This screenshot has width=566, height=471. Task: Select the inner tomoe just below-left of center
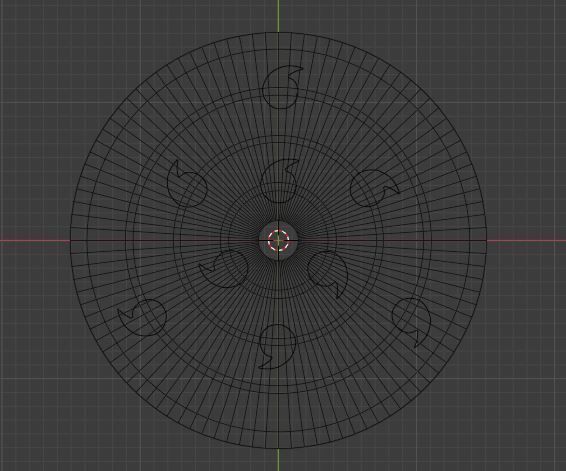click(x=224, y=269)
